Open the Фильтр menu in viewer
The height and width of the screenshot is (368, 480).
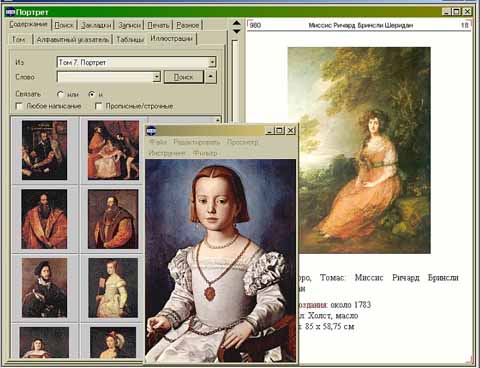click(205, 153)
